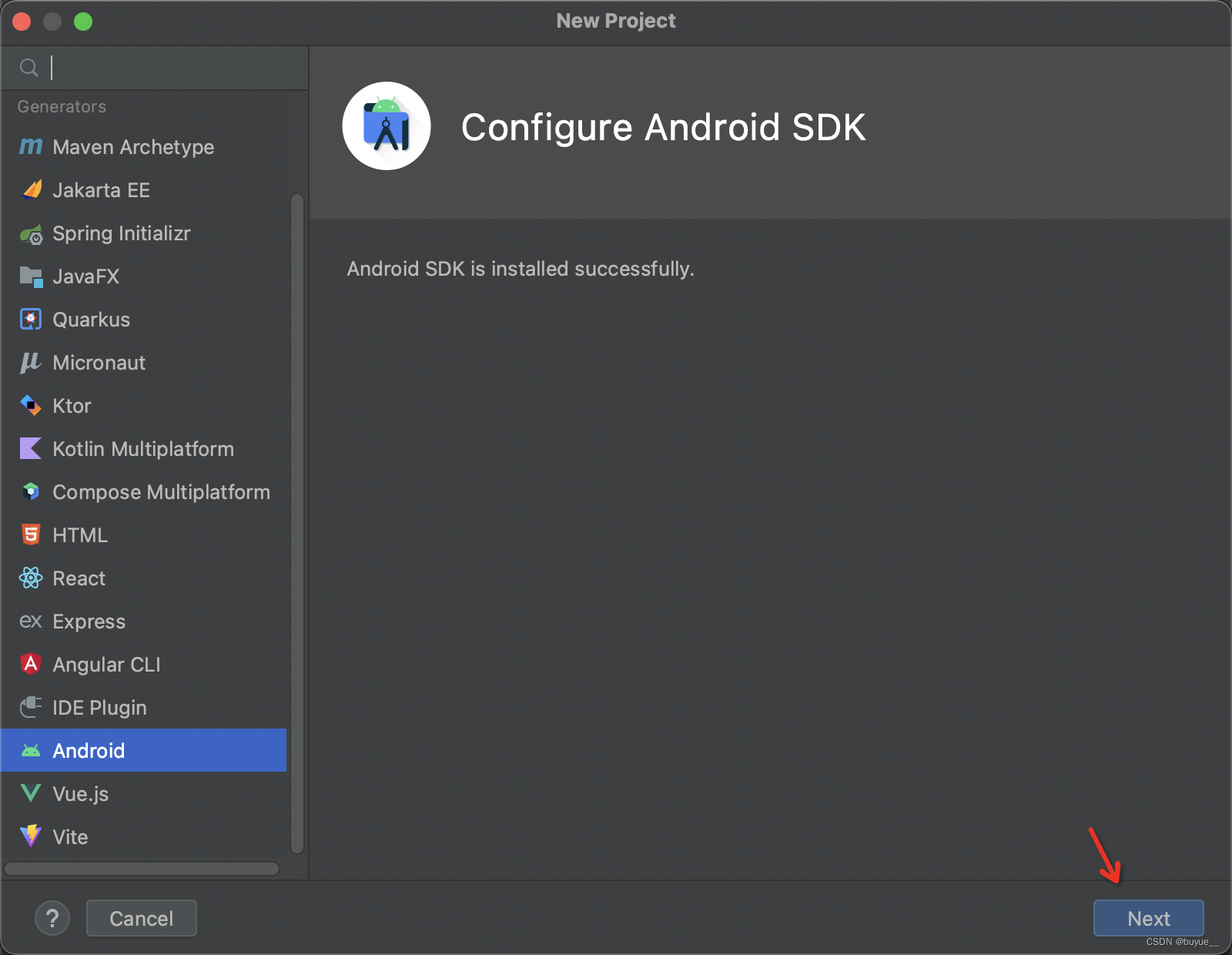Choose the Express generator

tap(144, 621)
